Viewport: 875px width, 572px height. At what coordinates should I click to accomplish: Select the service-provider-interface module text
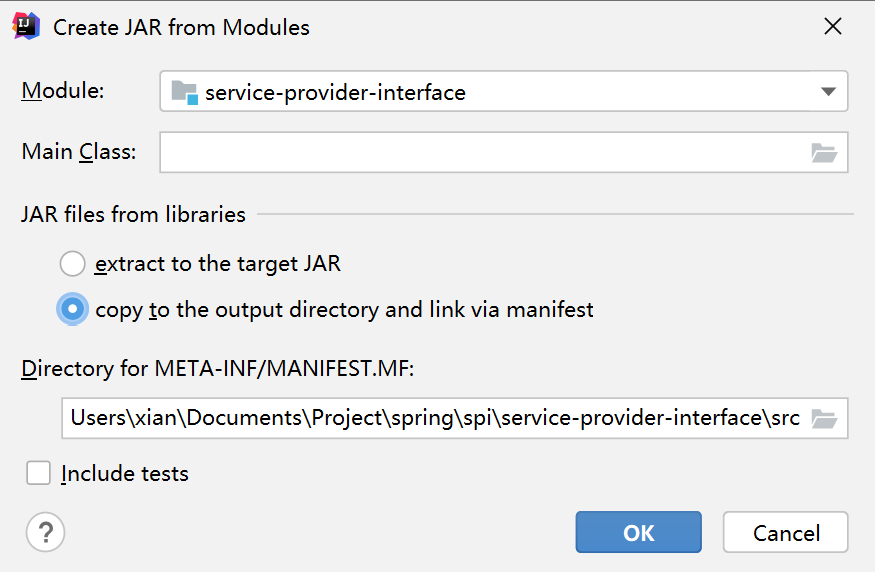335,93
